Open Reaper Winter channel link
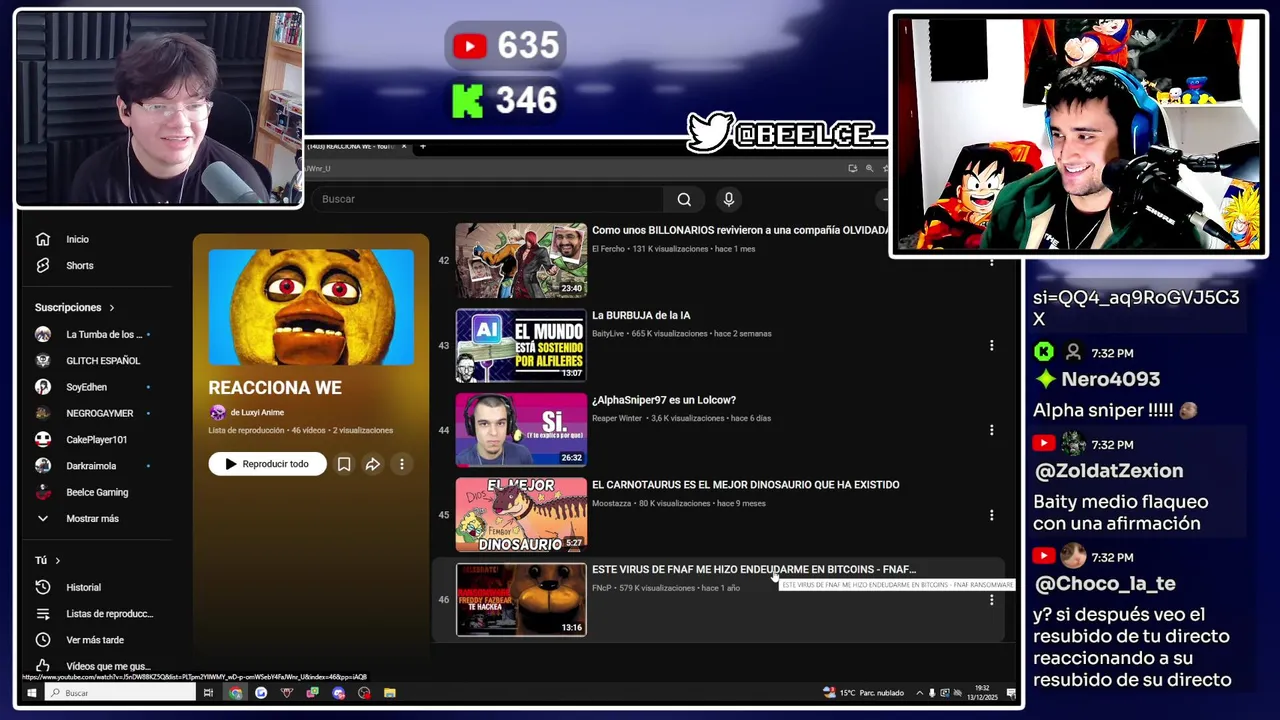This screenshot has width=1280, height=720. [x=617, y=419]
